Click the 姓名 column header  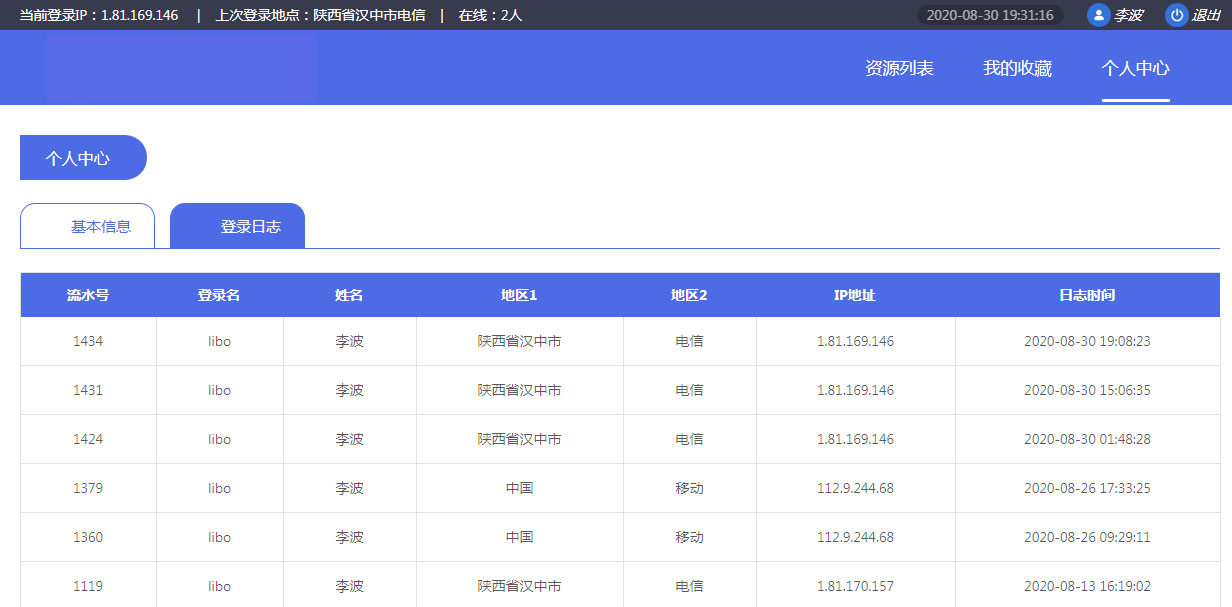point(349,295)
